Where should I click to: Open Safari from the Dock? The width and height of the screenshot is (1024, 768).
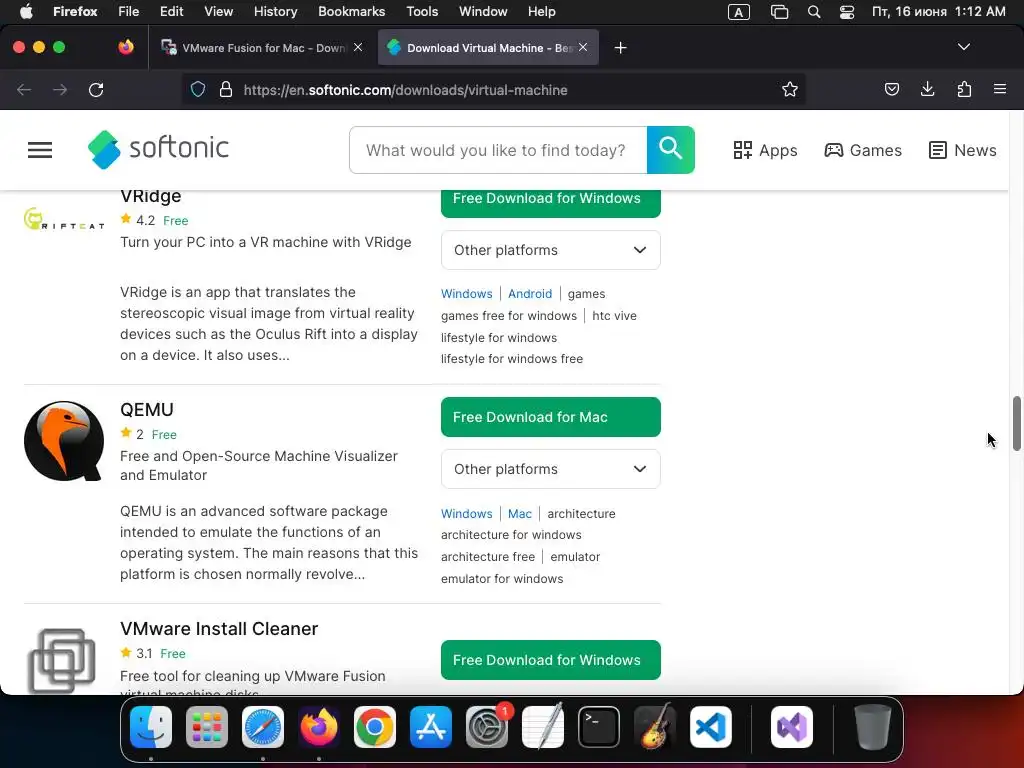(263, 727)
